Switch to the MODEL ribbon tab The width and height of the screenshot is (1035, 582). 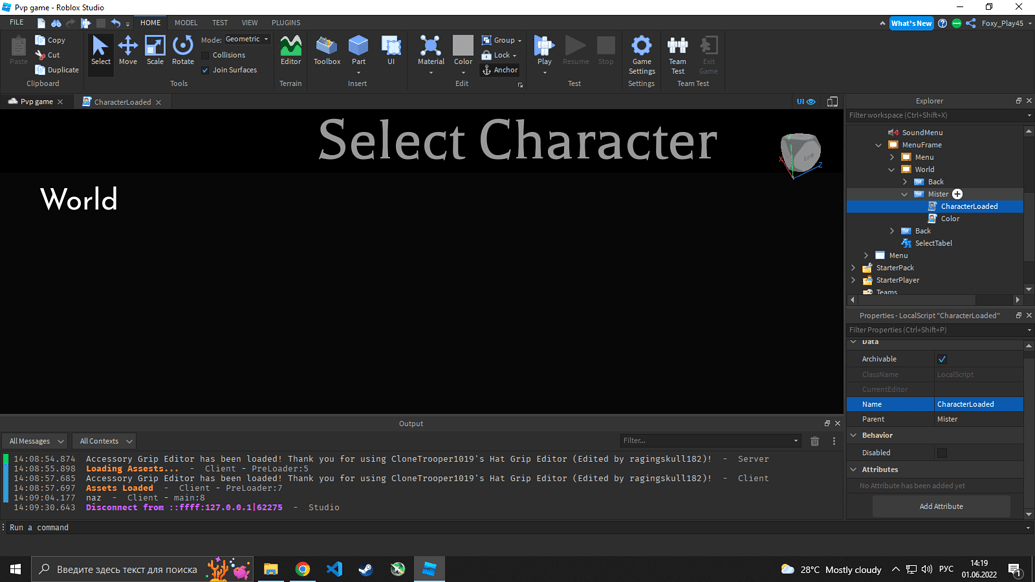pyautogui.click(x=185, y=22)
